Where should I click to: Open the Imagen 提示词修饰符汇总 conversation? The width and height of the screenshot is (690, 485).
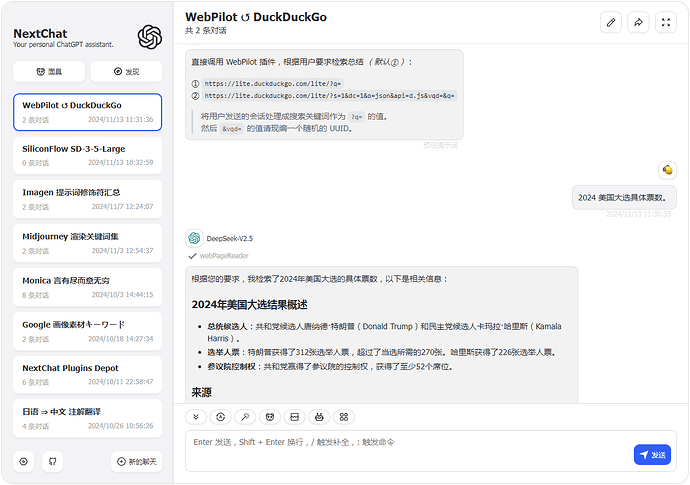point(88,199)
